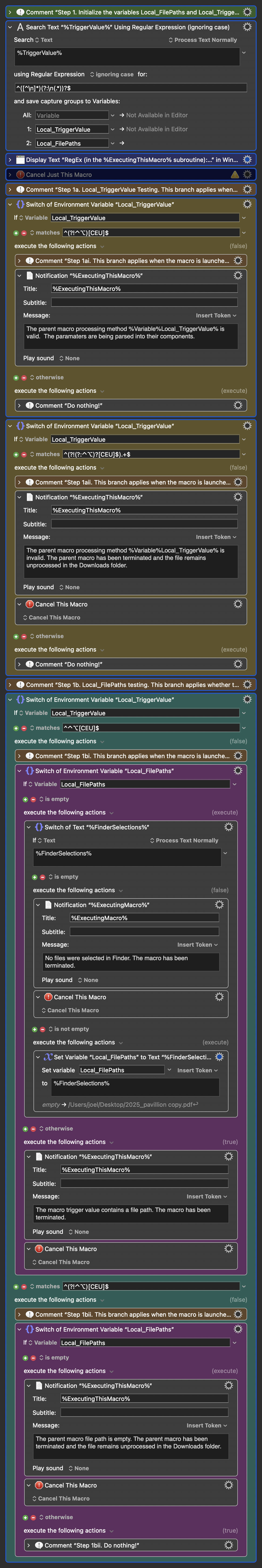Click gear icon of Switch of Text %FinderSelections%
262x1568 pixels.
[228, 827]
